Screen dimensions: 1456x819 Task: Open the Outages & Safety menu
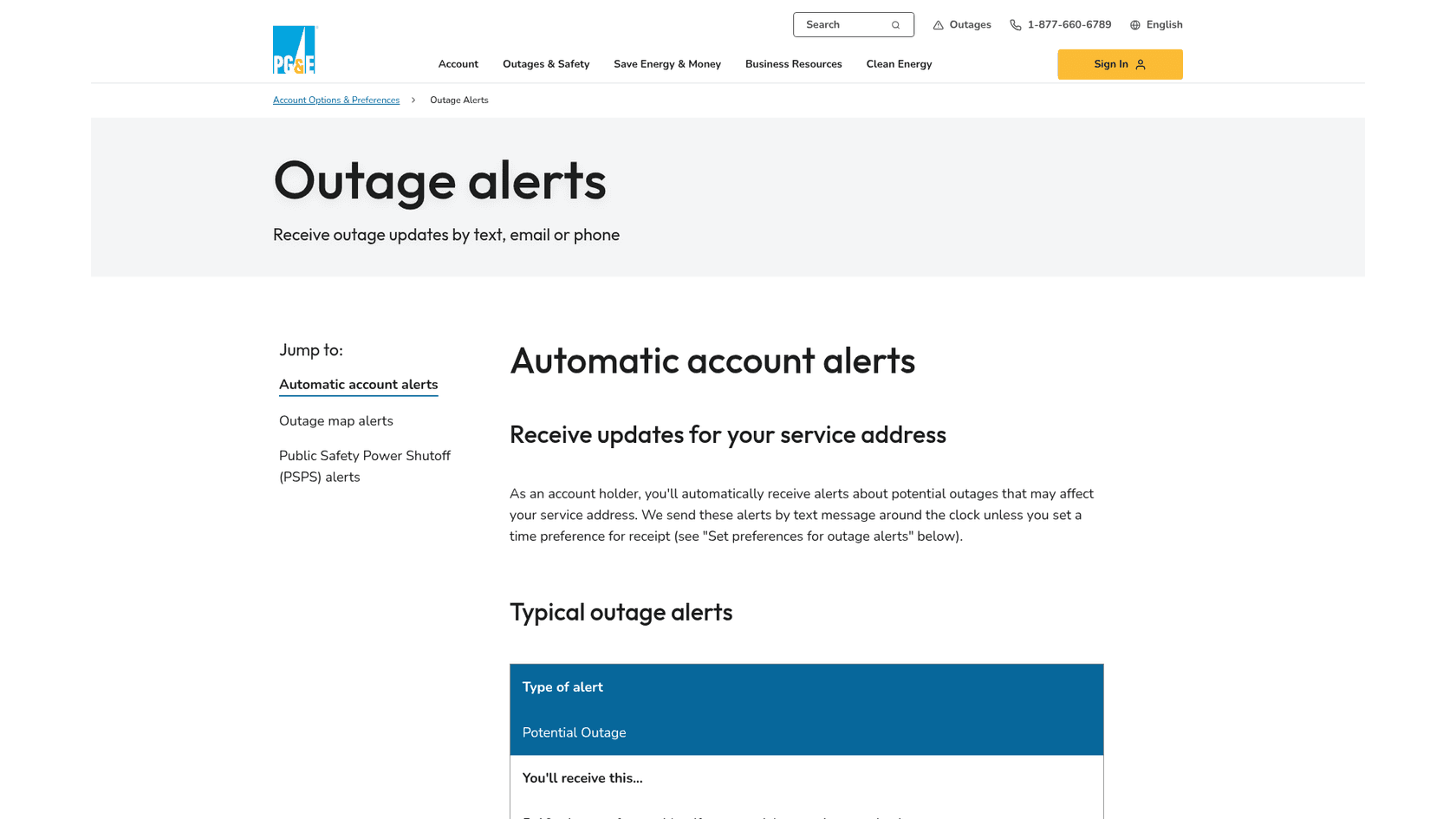point(546,64)
